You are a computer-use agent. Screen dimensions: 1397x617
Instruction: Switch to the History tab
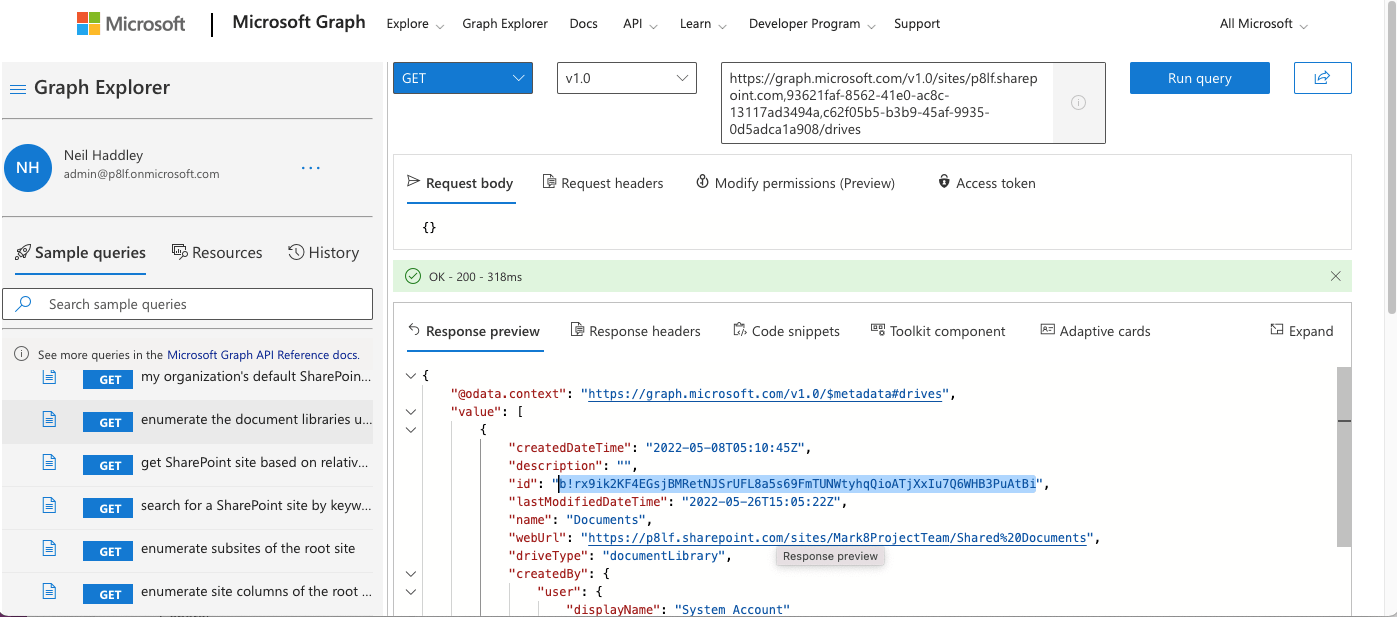323,253
